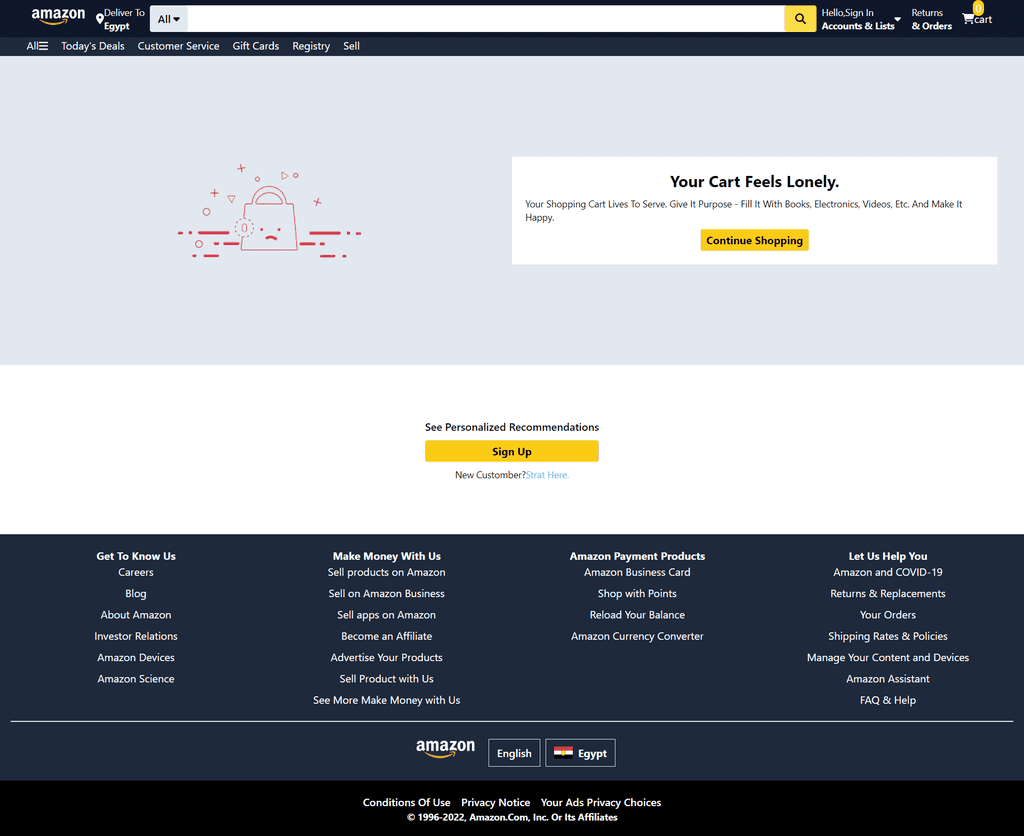1024x836 pixels.
Task: Open Returns & Replacements link
Action: coord(888,594)
